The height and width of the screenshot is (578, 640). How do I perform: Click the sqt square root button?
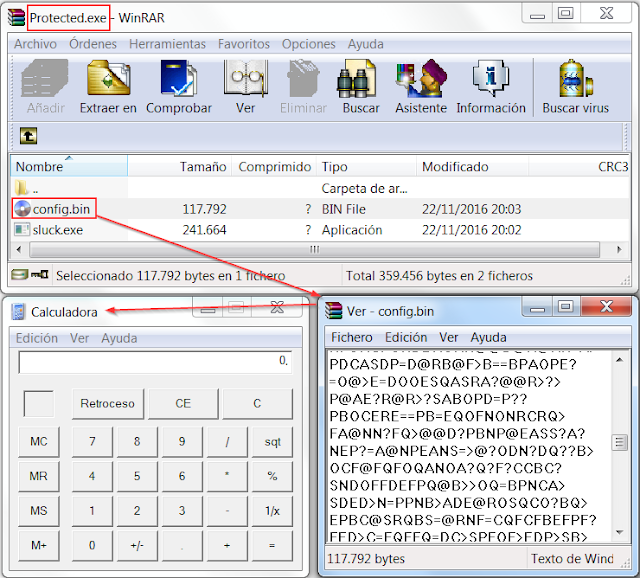tap(272, 442)
